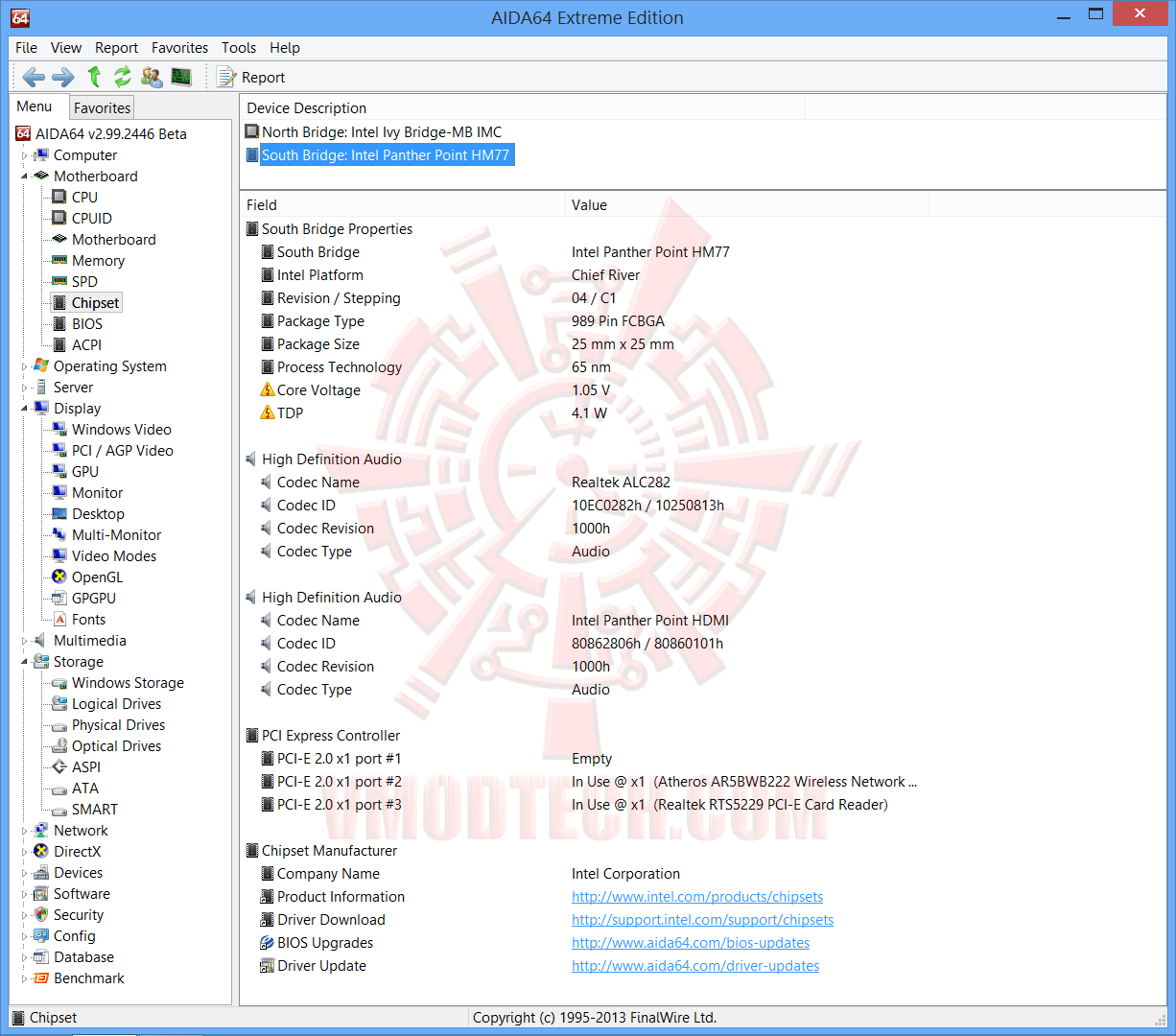Click the Back arrow toolbar icon

(34, 78)
